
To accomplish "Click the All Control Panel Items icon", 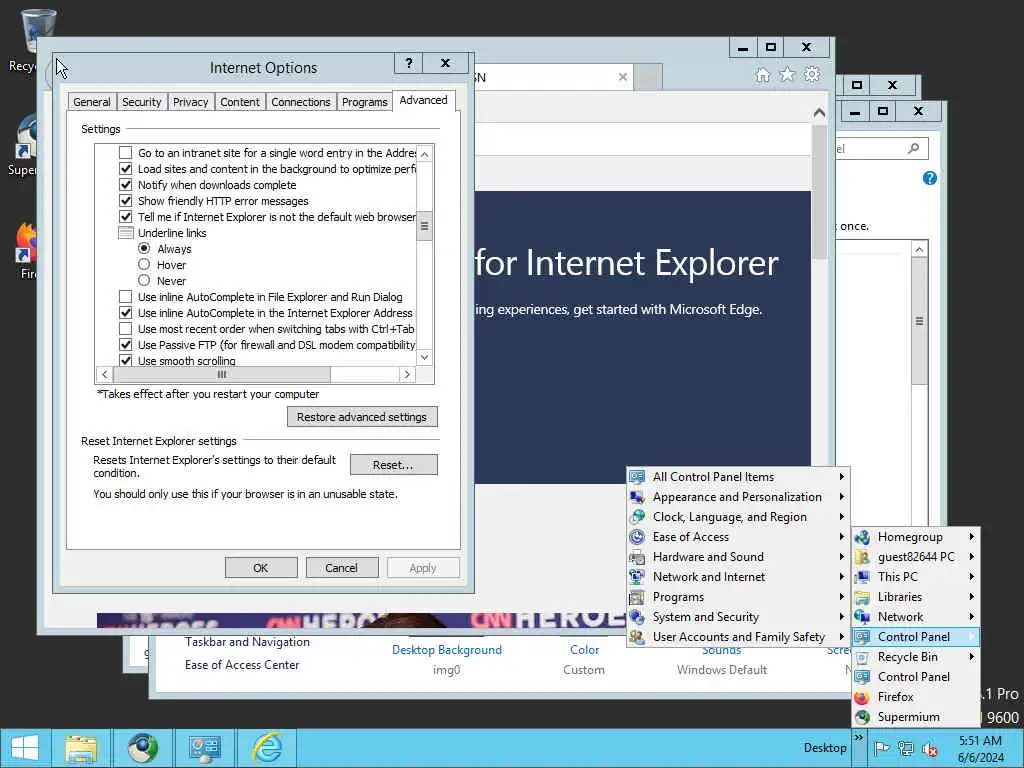I will pyautogui.click(x=637, y=477).
